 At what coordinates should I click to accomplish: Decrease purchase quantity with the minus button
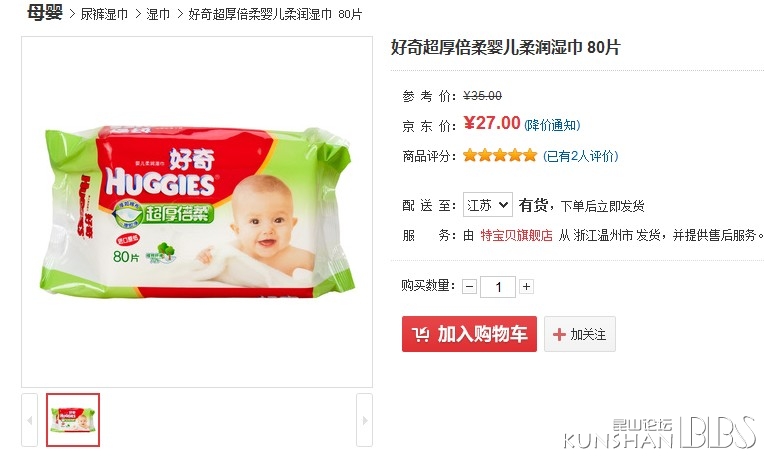(x=469, y=287)
